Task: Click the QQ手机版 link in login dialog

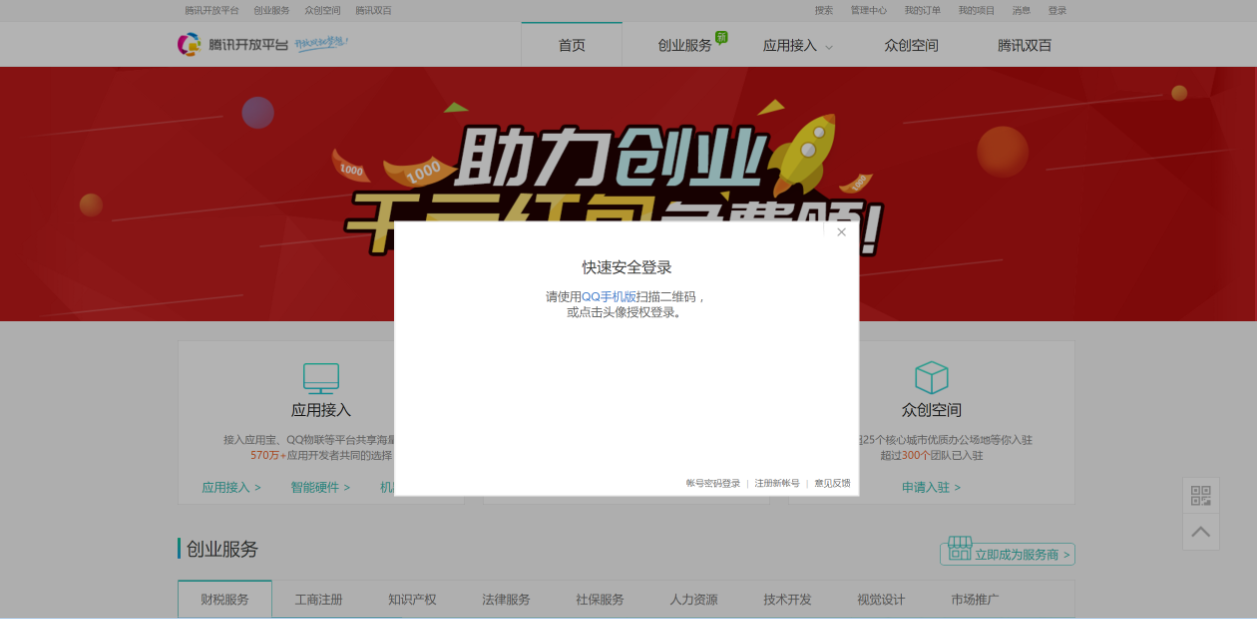Action: click(x=609, y=297)
